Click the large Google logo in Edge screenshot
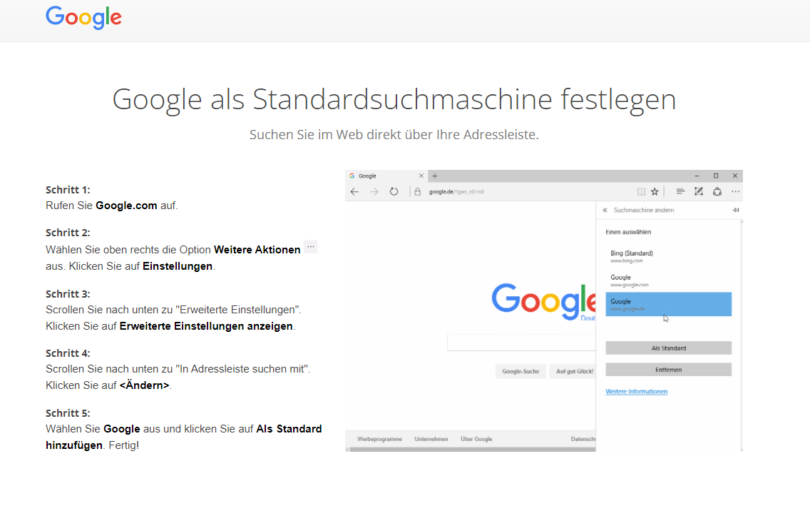Image resolution: width=810 pixels, height=506 pixels. coord(543,302)
